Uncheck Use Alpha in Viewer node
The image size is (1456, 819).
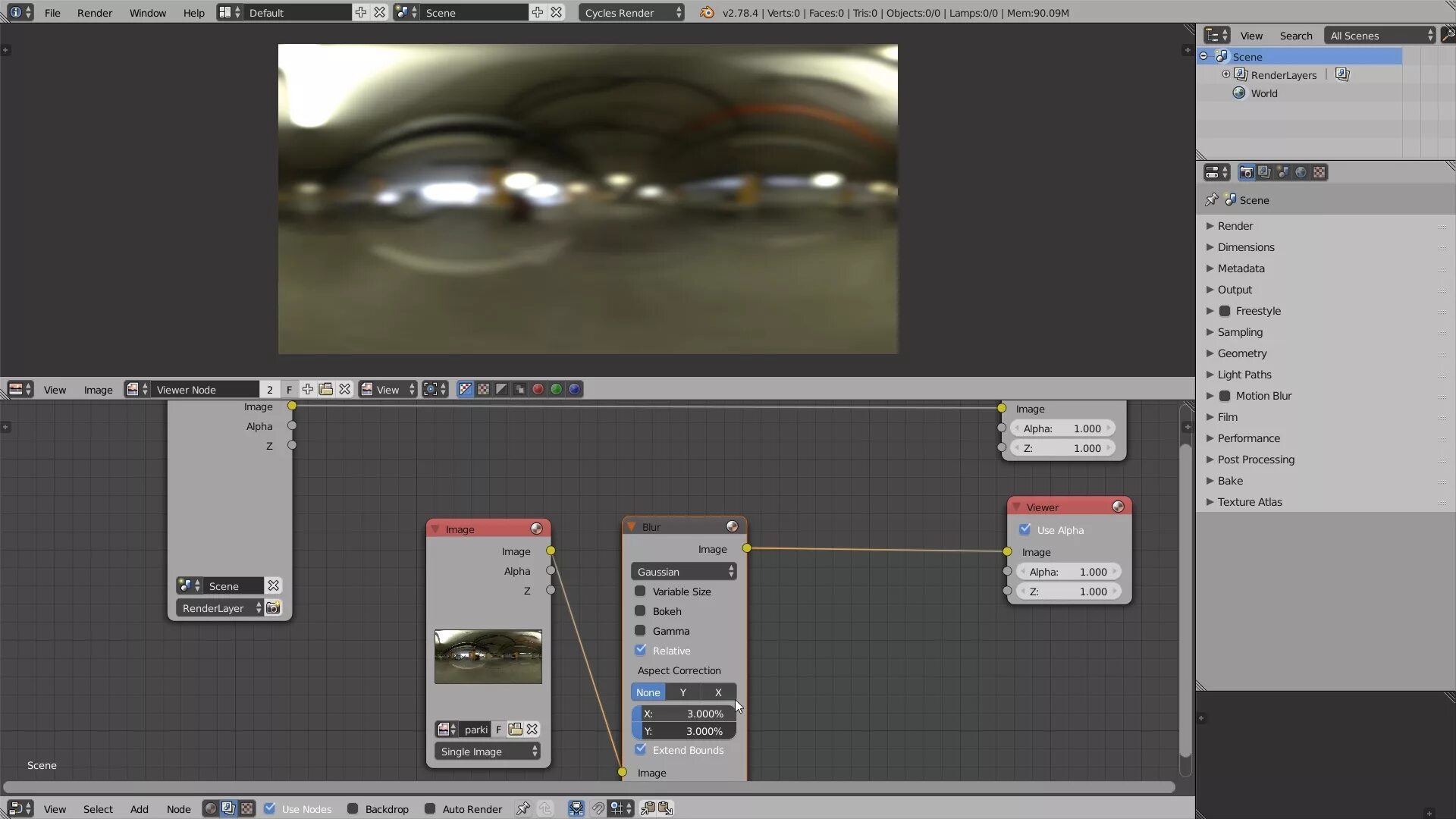(1025, 529)
